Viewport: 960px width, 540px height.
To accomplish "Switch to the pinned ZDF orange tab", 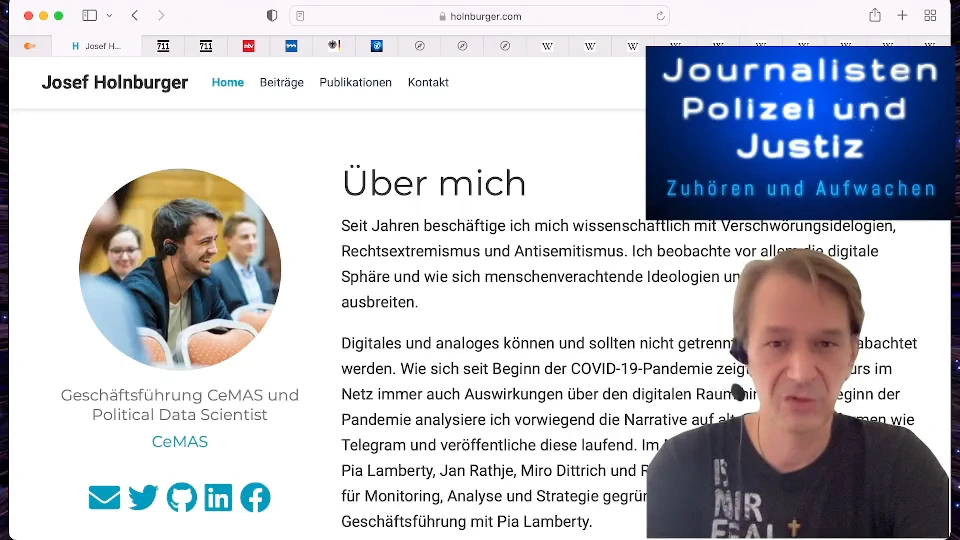I will [29, 46].
